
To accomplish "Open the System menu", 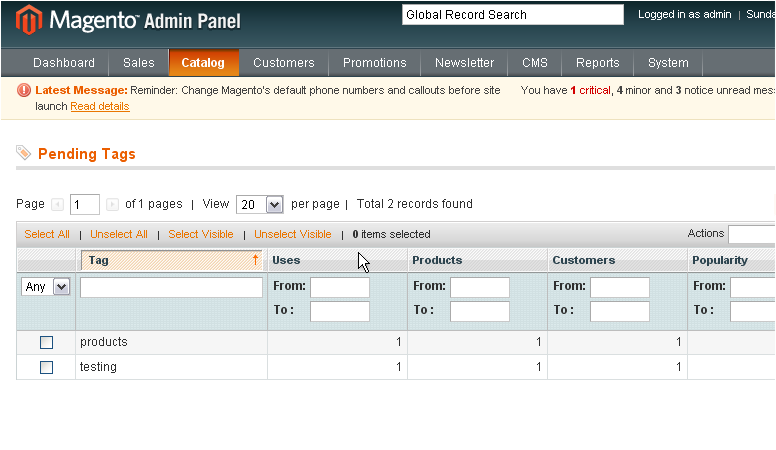I will pos(668,63).
